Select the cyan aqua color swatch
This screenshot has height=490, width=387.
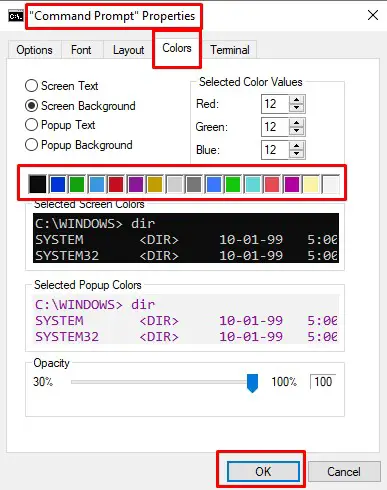click(252, 184)
